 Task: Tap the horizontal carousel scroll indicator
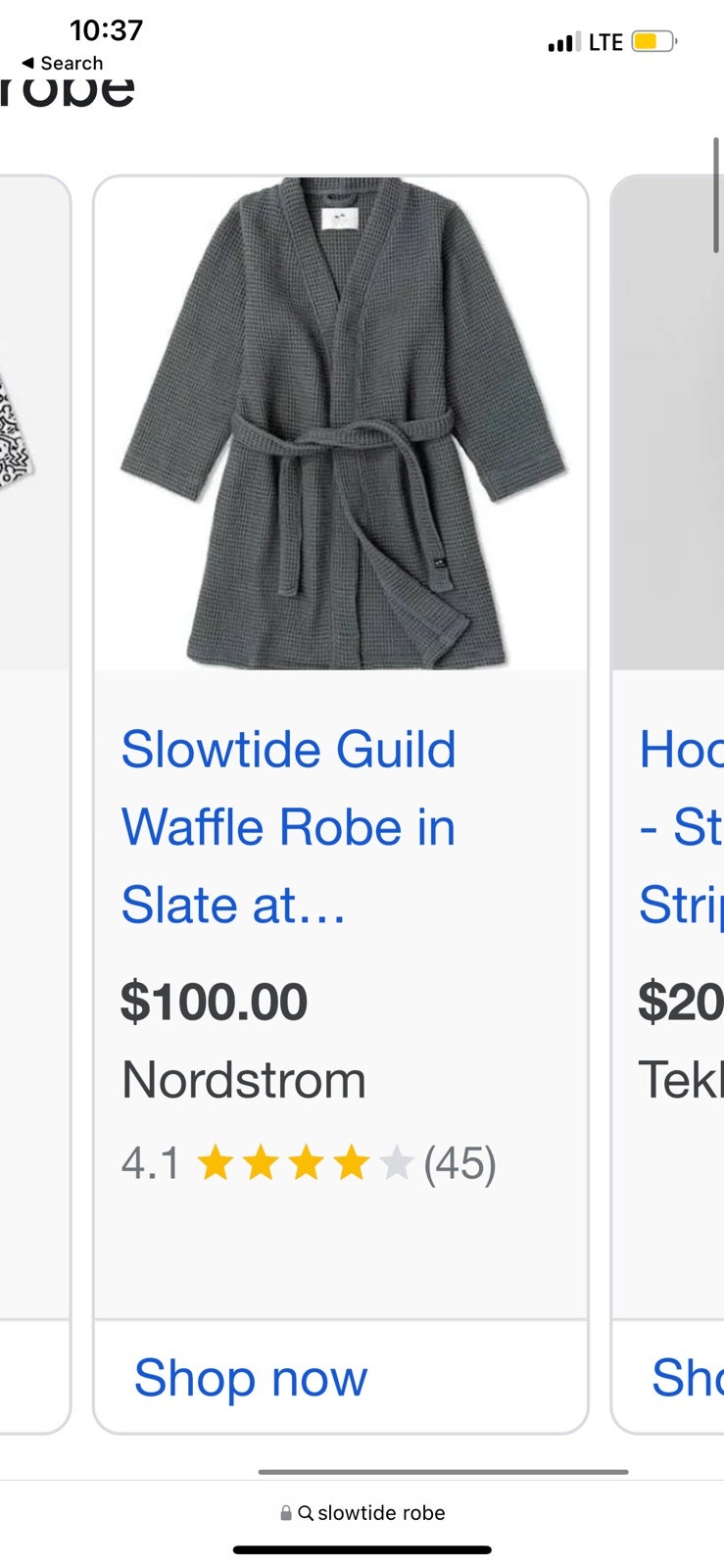[443, 1471]
